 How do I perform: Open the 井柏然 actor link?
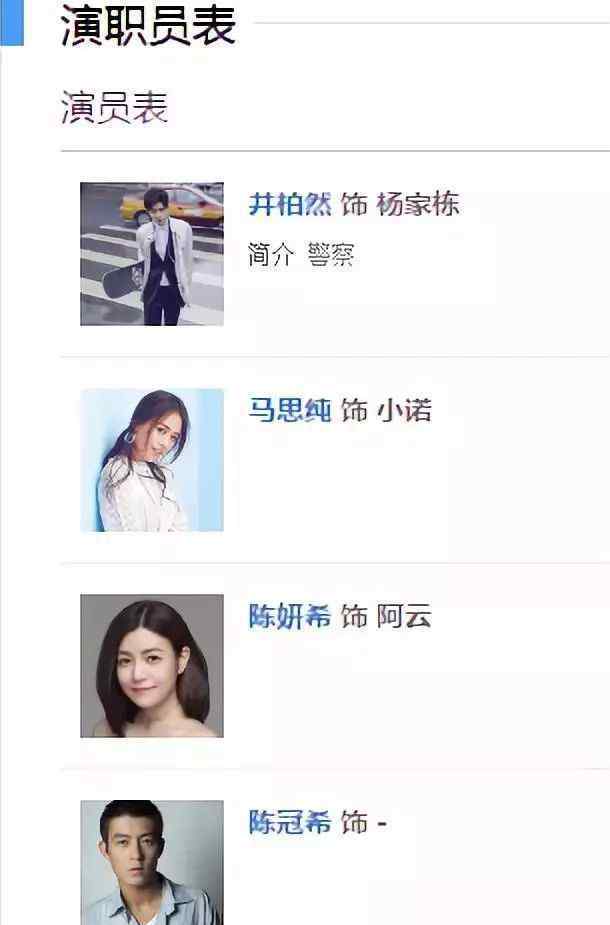pyautogui.click(x=290, y=205)
